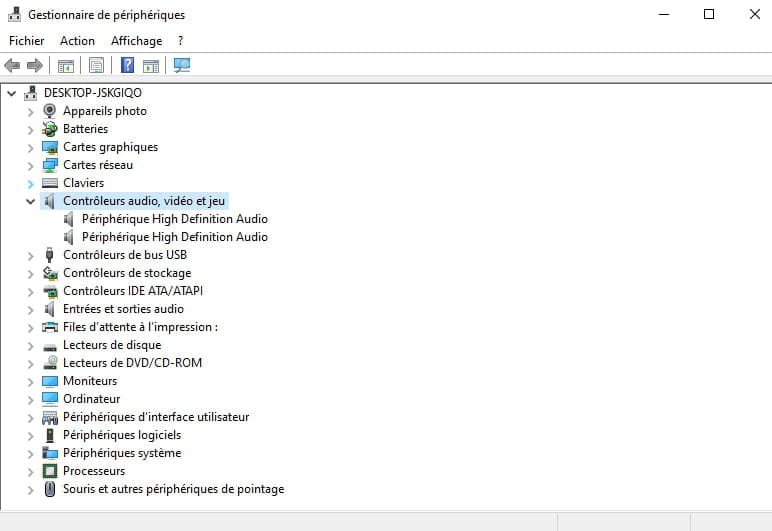Screen dimensions: 772x531
Task: Click the Lecteurs de DVD/CD-ROM disc icon
Action: pos(50,363)
